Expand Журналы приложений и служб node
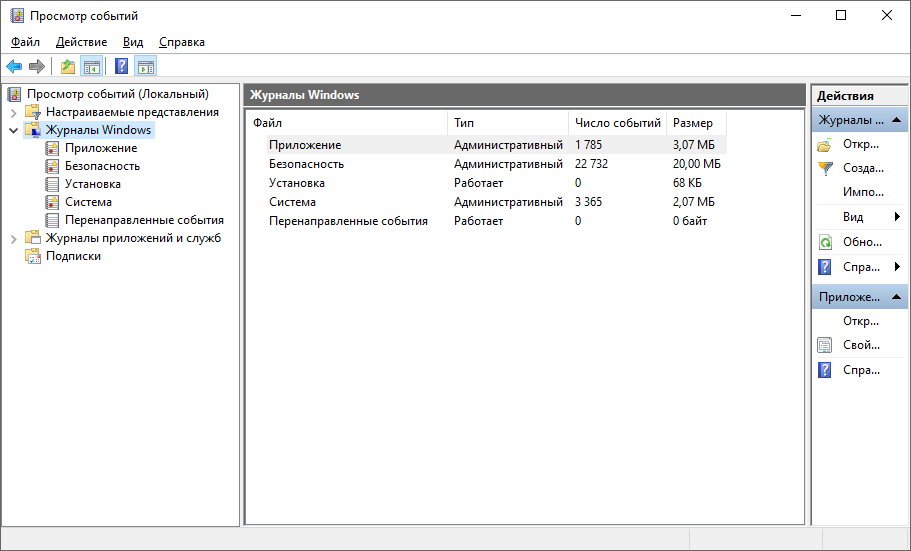The width and height of the screenshot is (911, 551). pos(14,238)
